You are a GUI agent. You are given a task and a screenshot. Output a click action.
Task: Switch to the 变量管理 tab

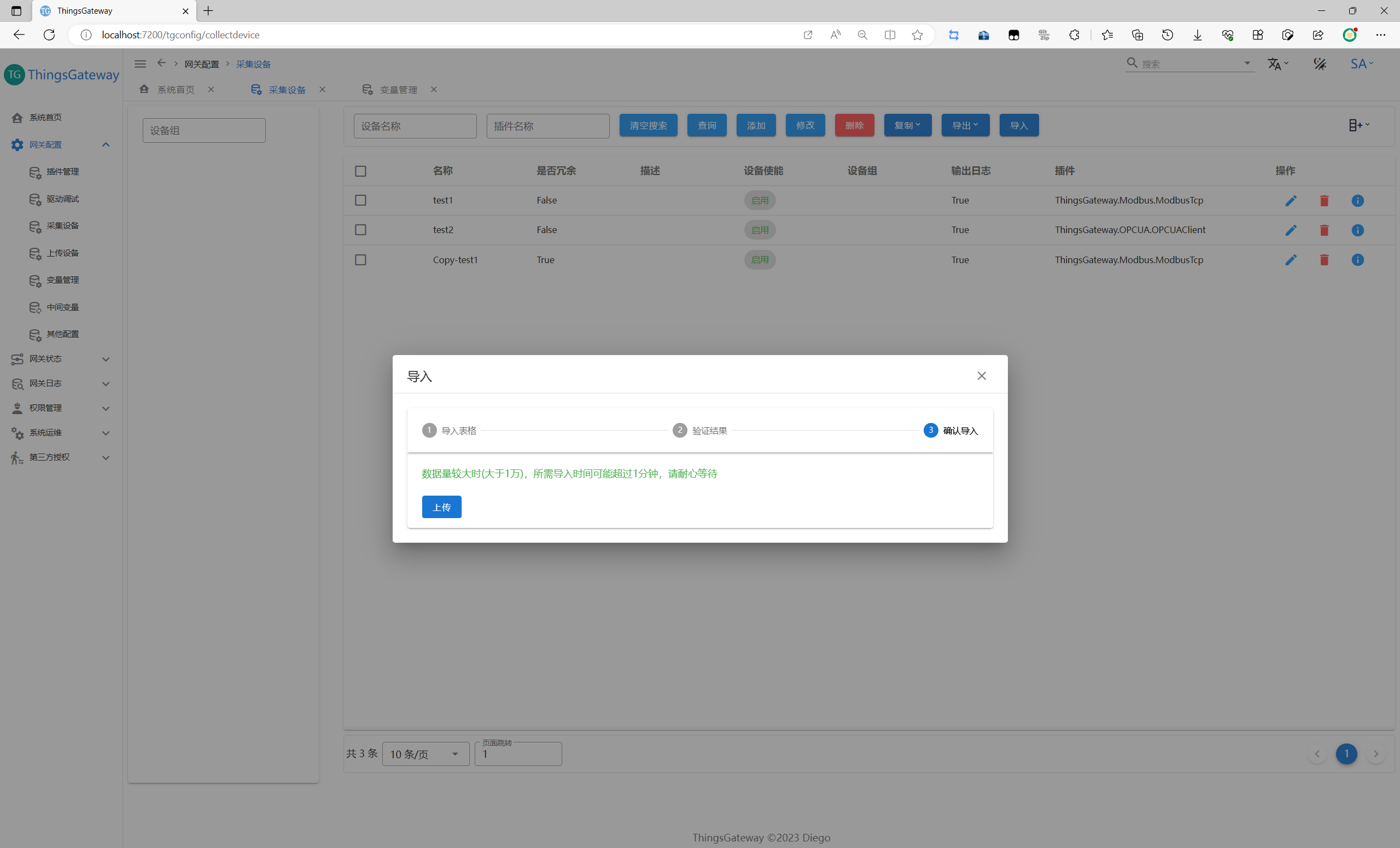pyautogui.click(x=398, y=90)
